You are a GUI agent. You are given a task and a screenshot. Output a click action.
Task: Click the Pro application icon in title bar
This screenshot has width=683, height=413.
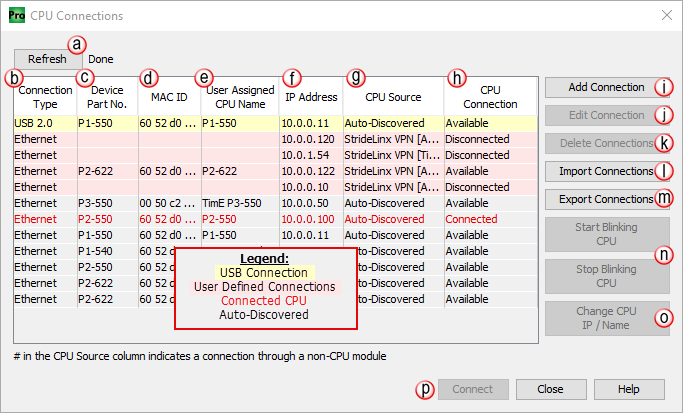pyautogui.click(x=15, y=15)
